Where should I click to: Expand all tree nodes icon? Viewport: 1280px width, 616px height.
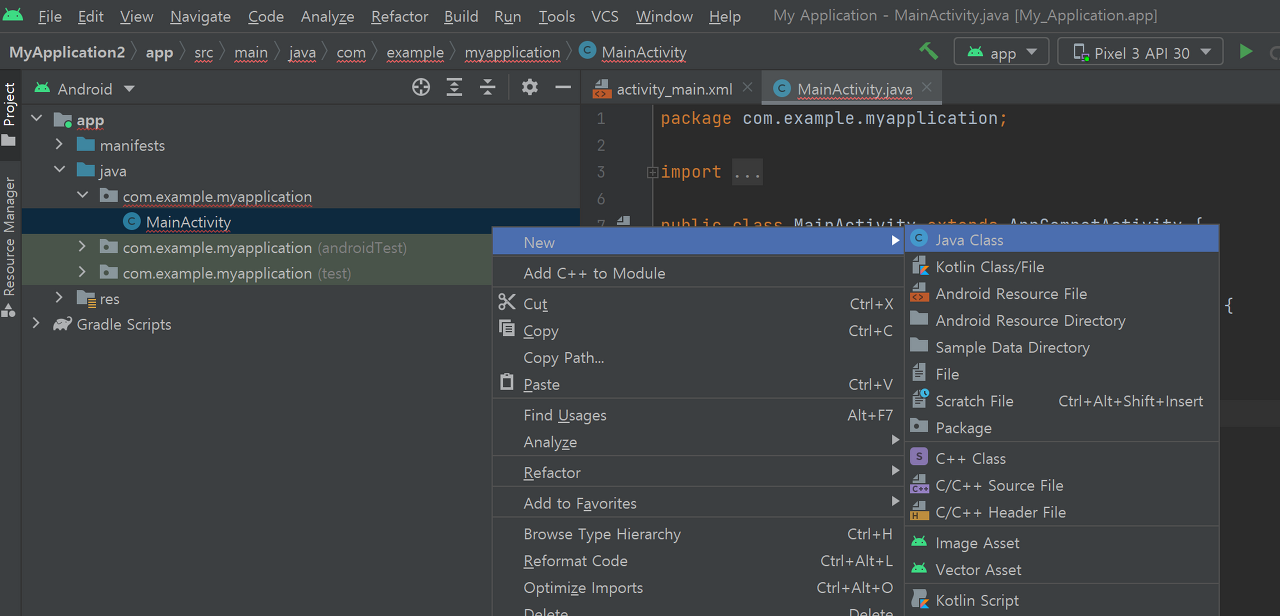(454, 88)
